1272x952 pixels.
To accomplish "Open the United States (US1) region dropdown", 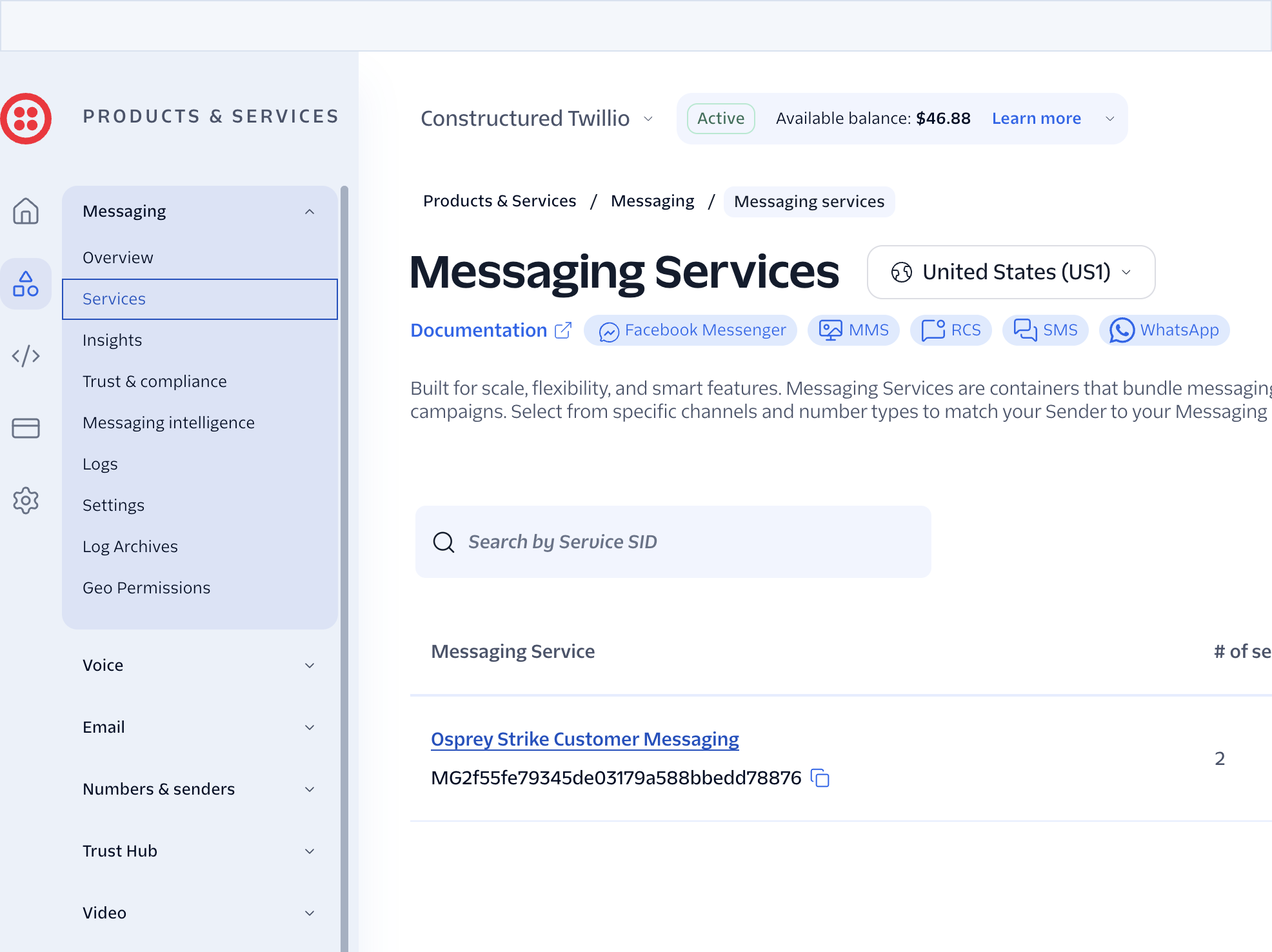I will (1011, 272).
